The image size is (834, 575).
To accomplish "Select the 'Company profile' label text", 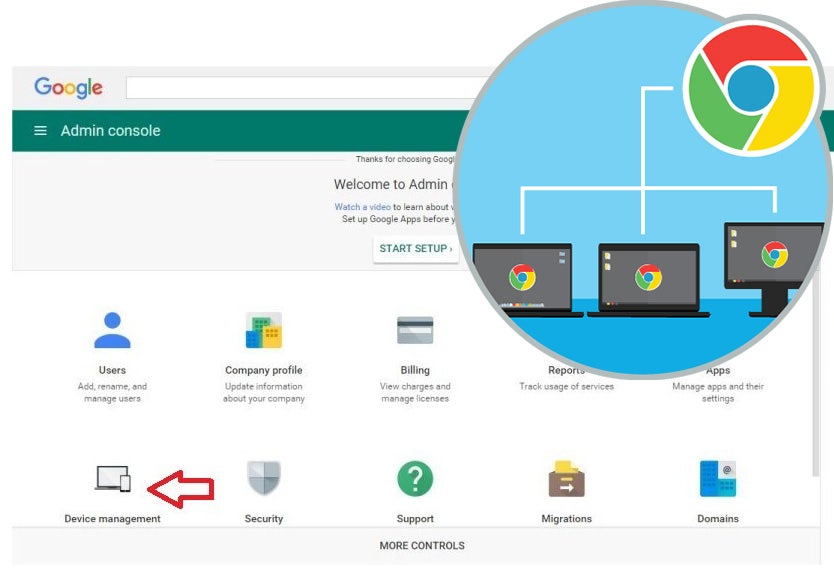I will (x=264, y=370).
